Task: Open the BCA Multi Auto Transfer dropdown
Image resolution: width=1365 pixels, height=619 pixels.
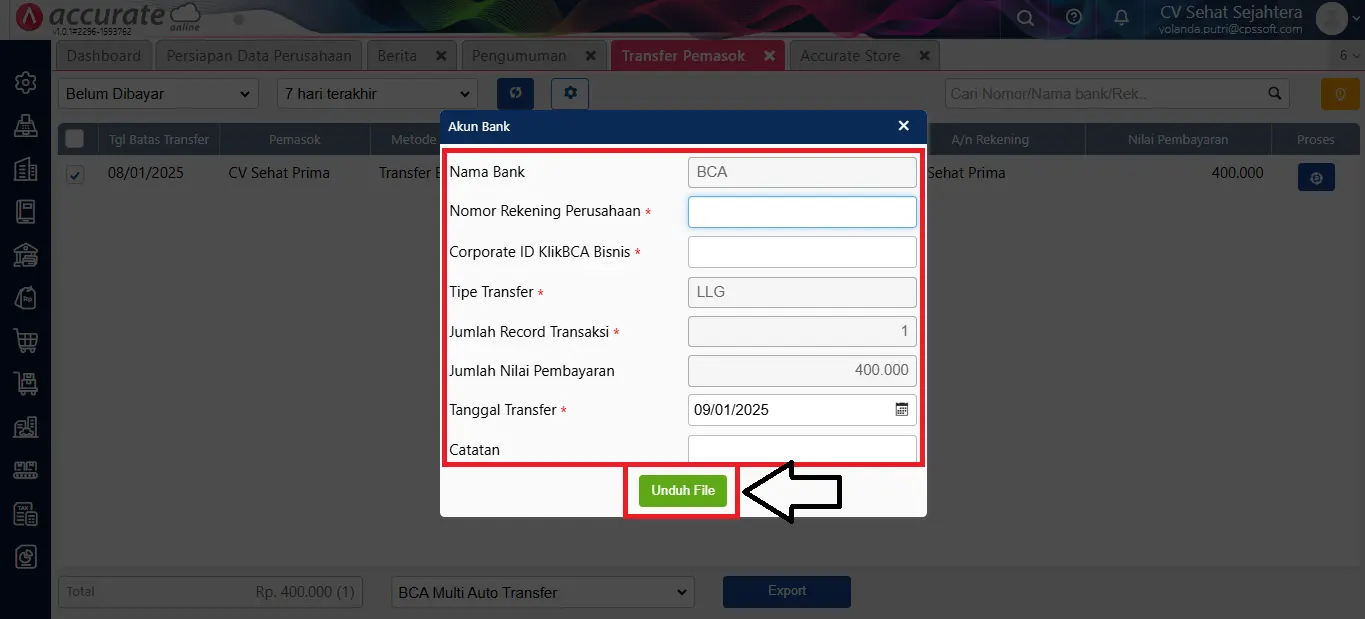Action: point(543,592)
